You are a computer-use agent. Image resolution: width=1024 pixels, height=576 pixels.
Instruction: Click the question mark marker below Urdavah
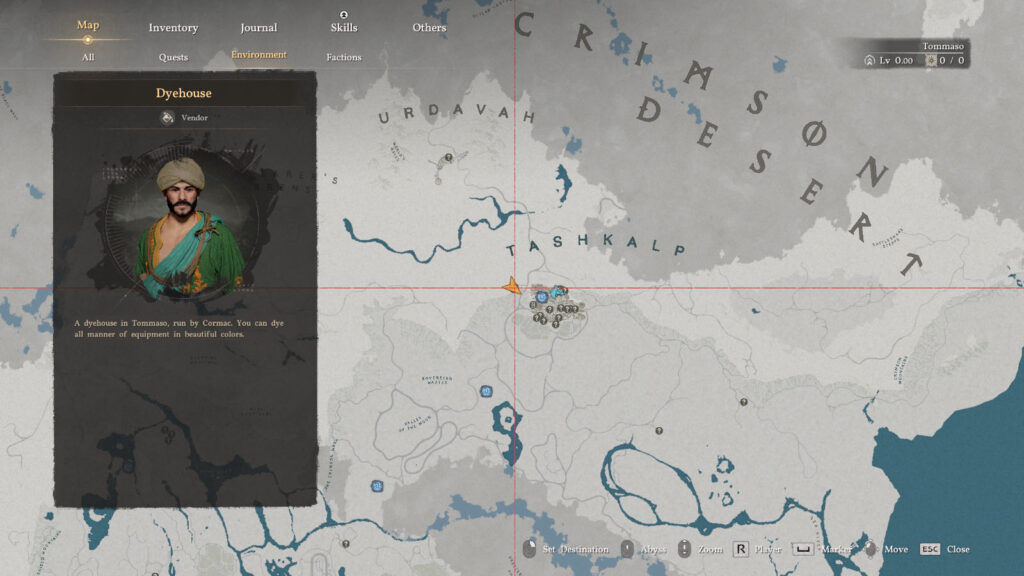(448, 157)
